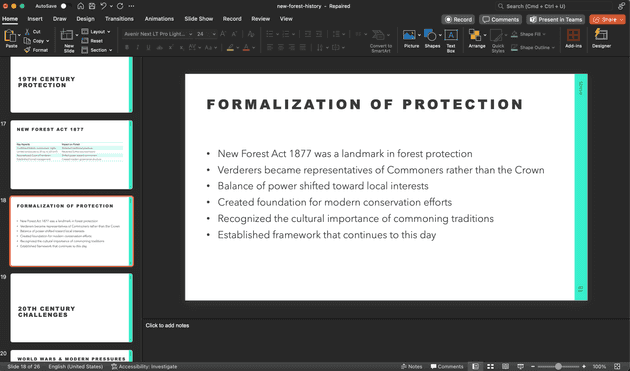Open the Arrange tool
Viewport: 630px width, 371px height.
click(x=475, y=35)
